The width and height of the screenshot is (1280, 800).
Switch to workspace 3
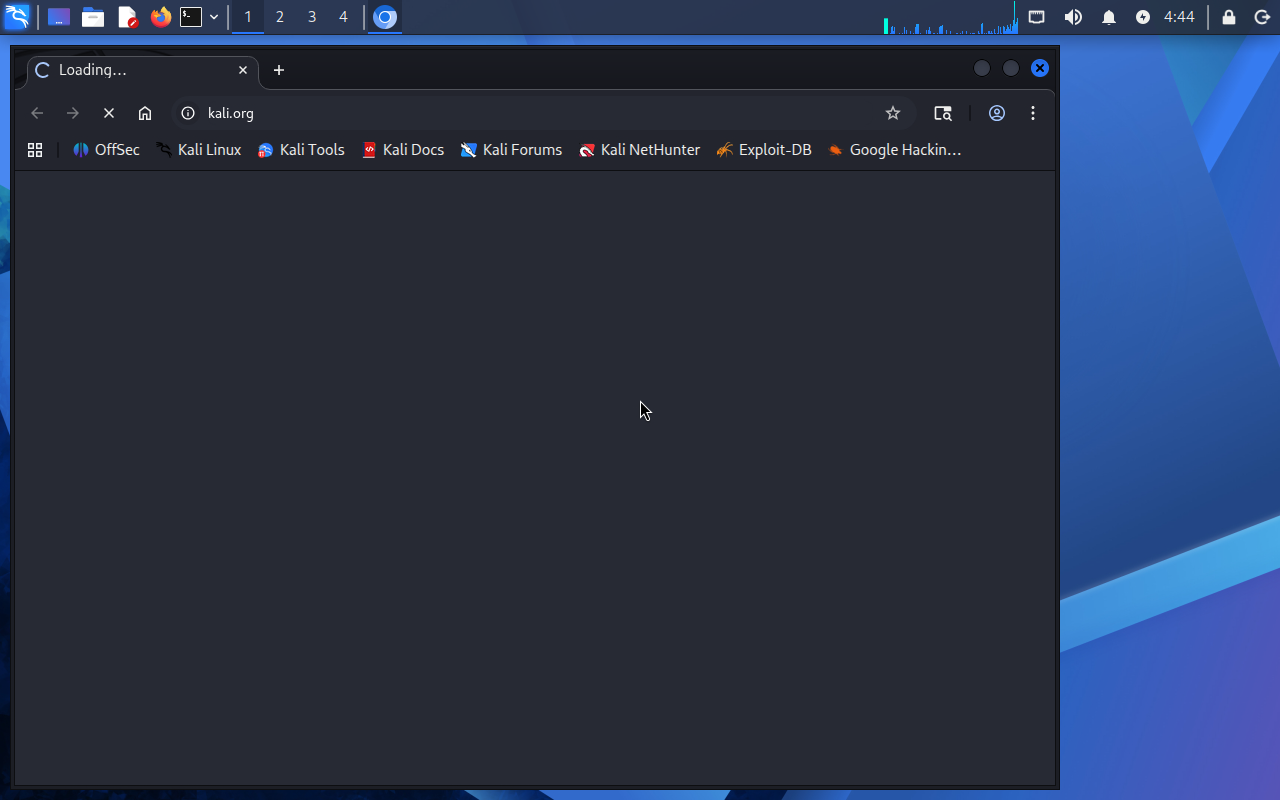coord(312,17)
